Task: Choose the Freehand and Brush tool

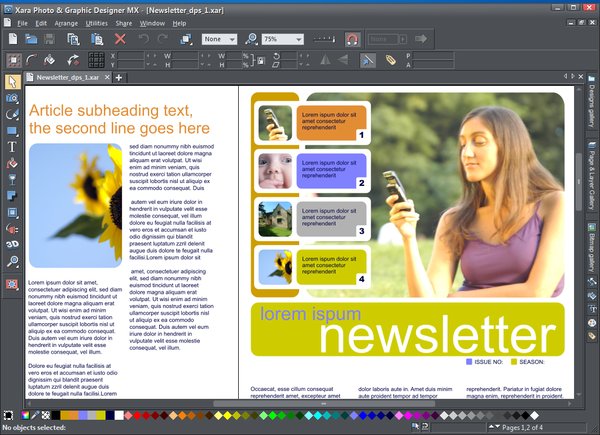Action: [x=12, y=114]
